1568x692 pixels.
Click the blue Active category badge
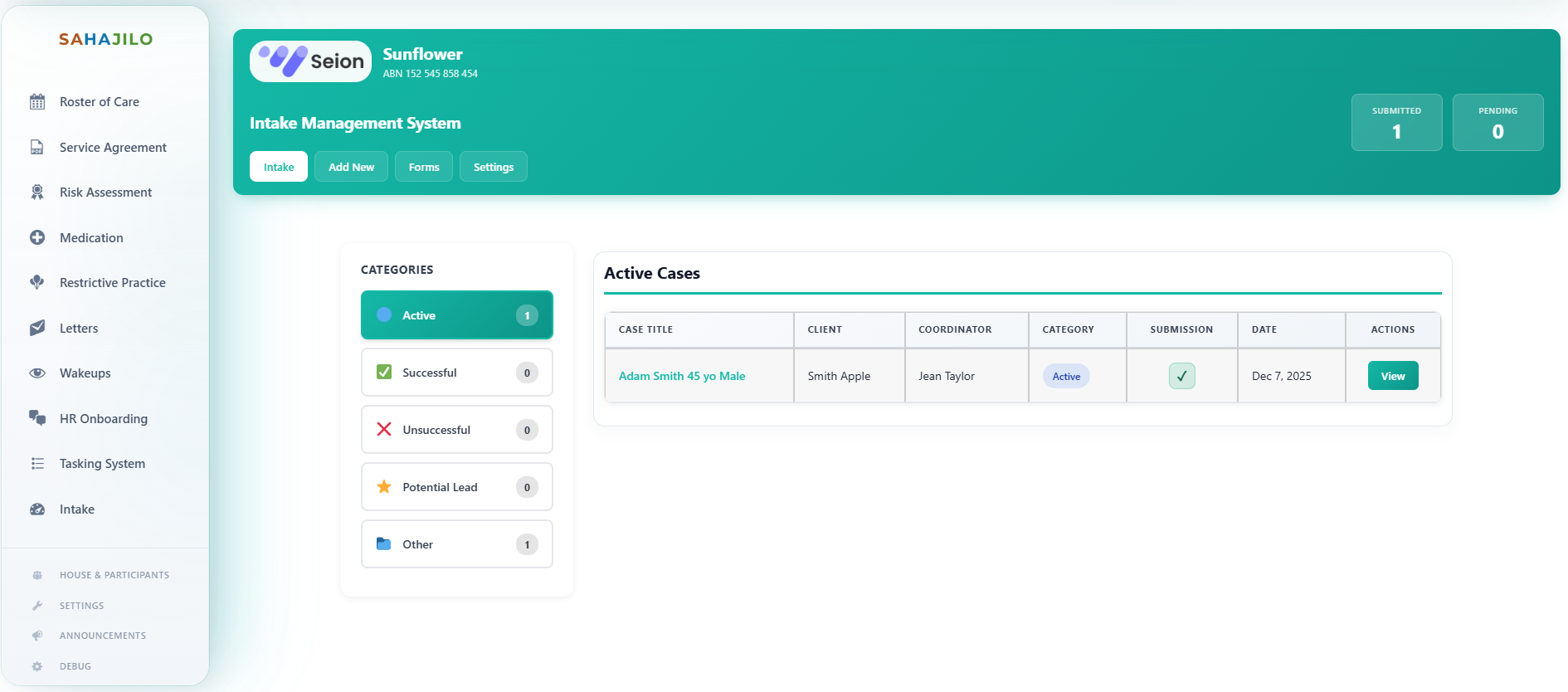click(1066, 376)
